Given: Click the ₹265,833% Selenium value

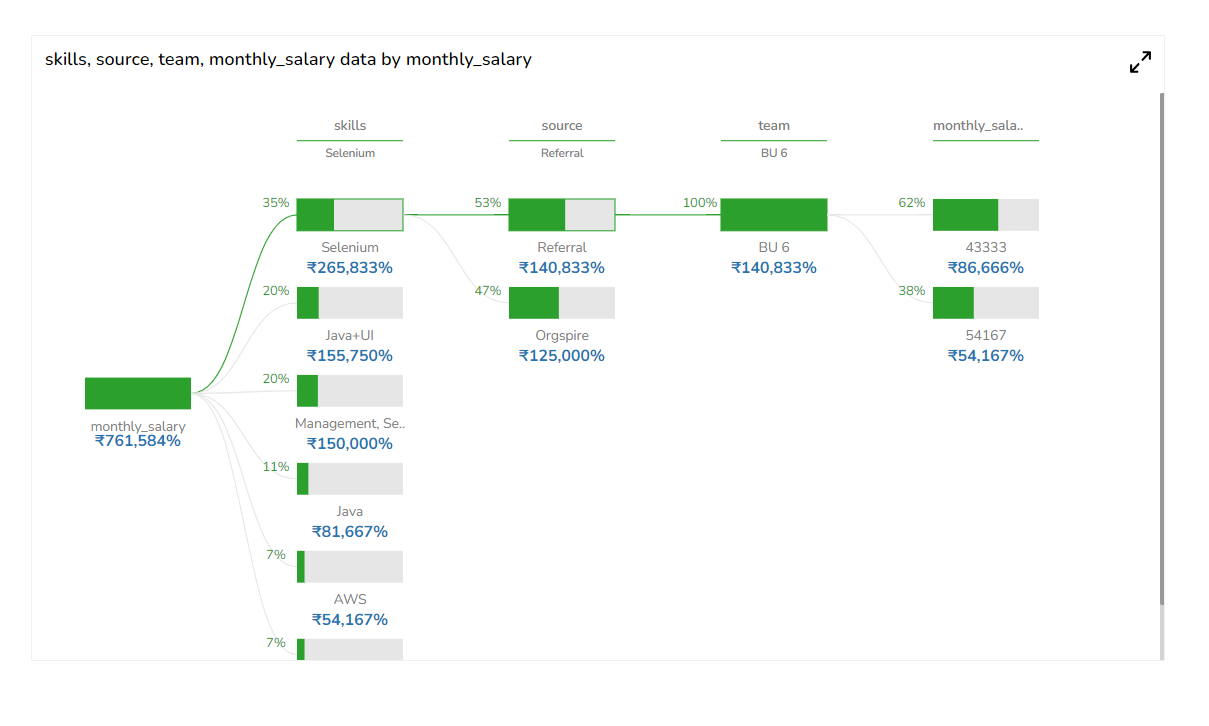Looking at the screenshot, I should pyautogui.click(x=350, y=268).
